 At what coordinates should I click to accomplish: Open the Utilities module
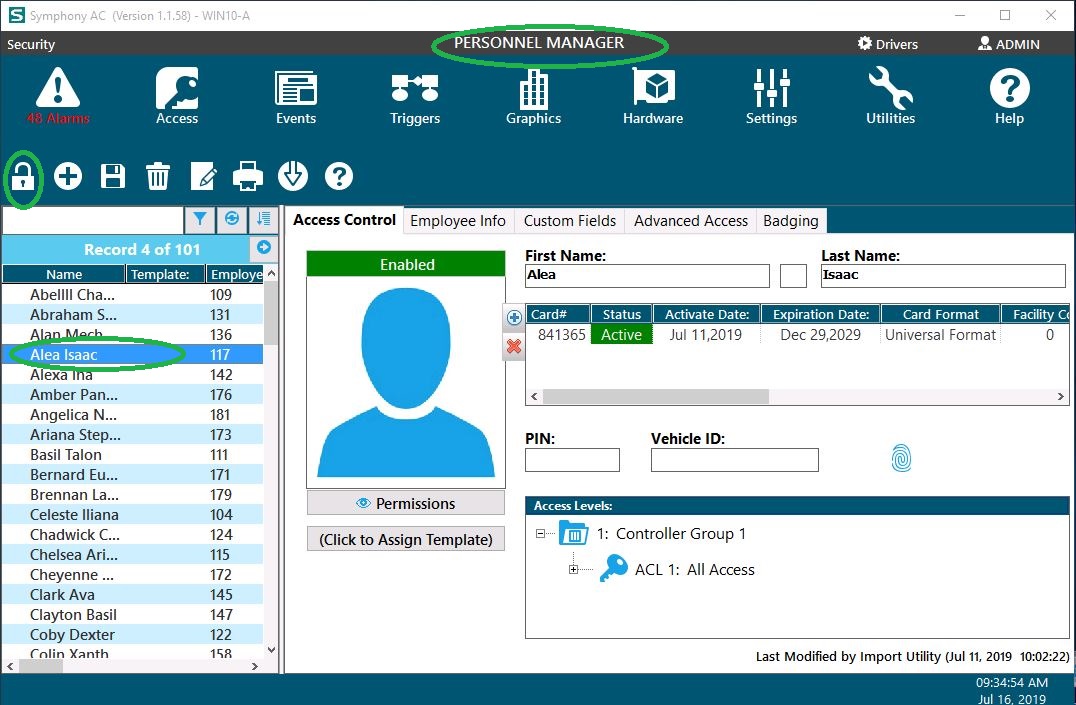[x=890, y=96]
